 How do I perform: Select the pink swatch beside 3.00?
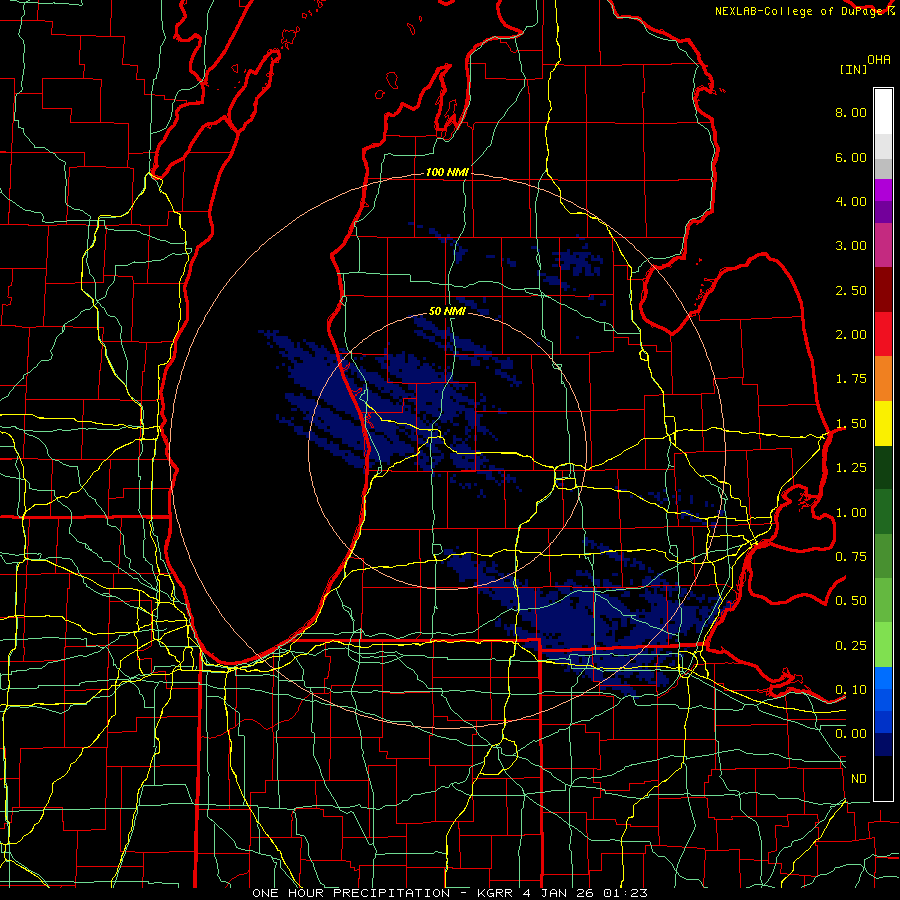(x=883, y=246)
